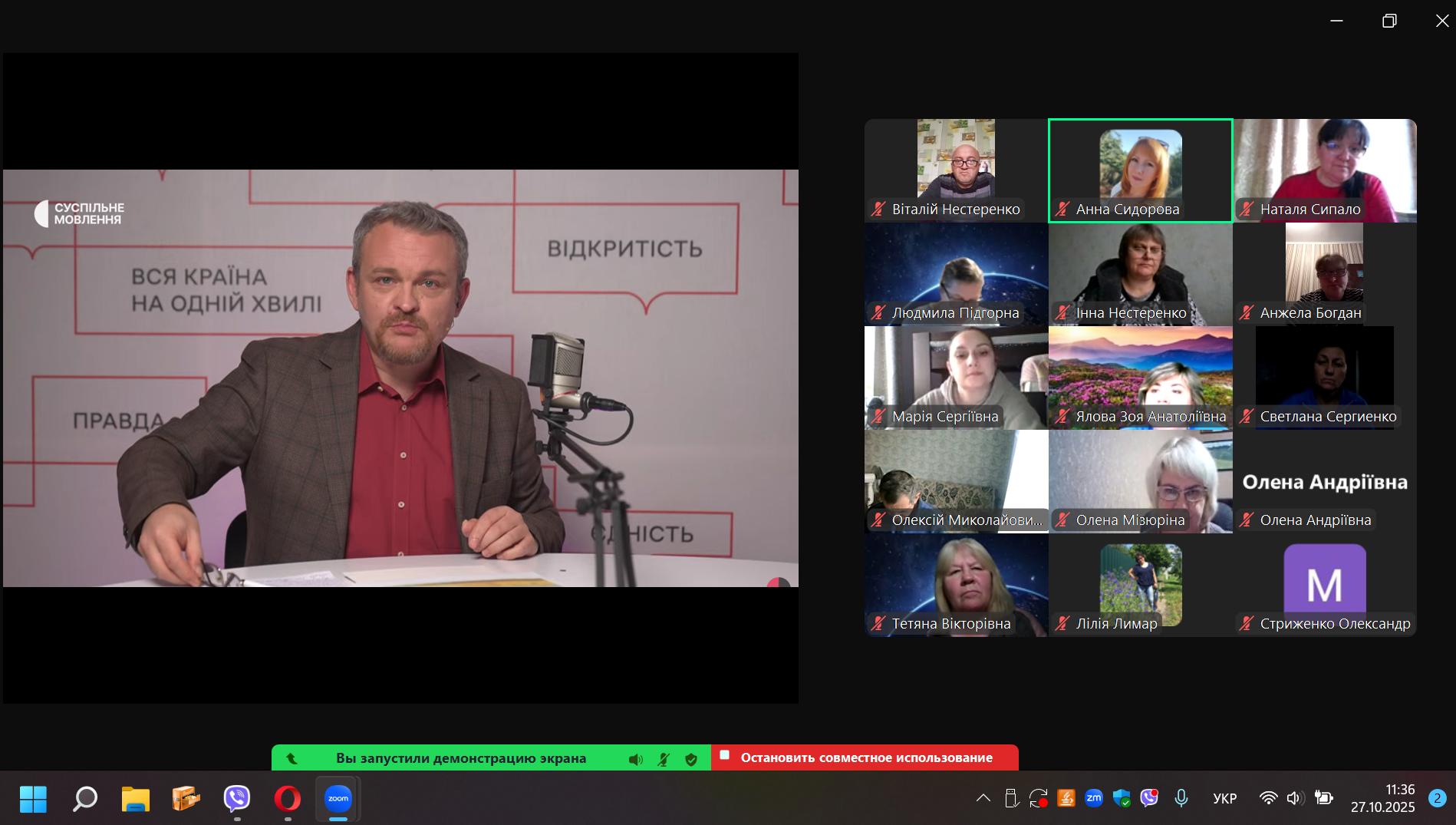The width and height of the screenshot is (1456, 825).
Task: Click Zoom tray icon in system tray
Action: point(1094,798)
